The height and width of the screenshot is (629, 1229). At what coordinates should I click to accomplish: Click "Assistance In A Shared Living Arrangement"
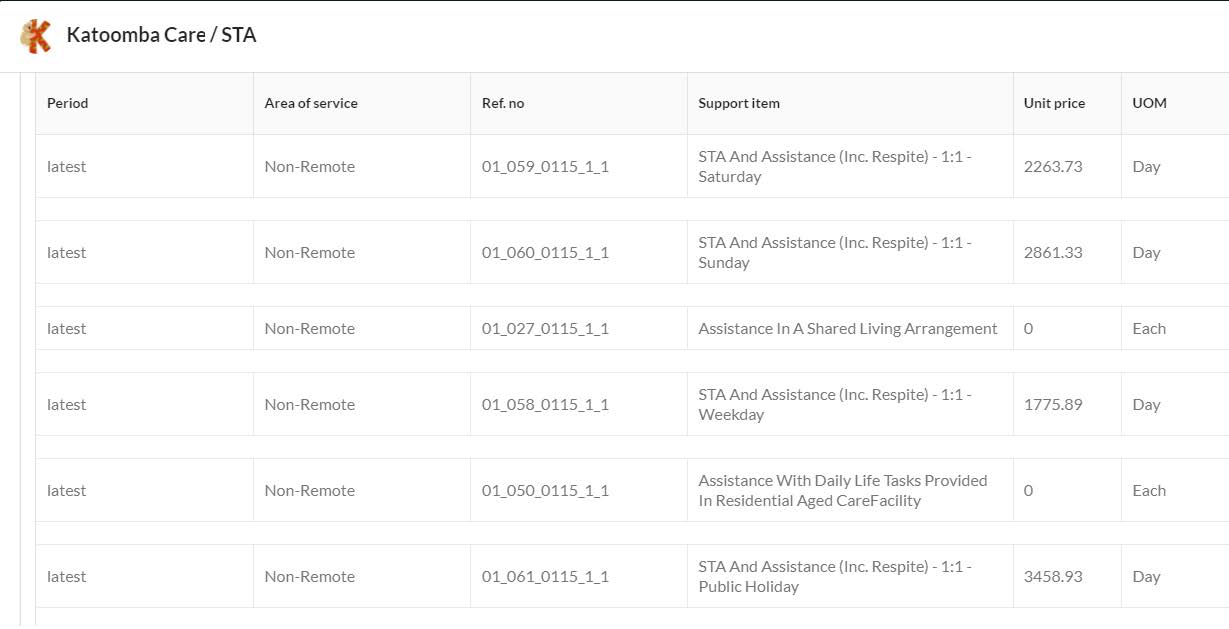tap(848, 329)
